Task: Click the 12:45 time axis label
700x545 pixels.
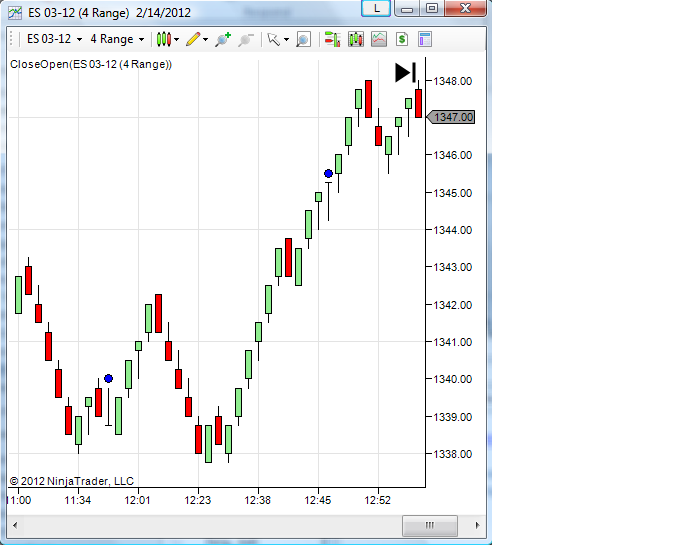Action: (x=318, y=500)
